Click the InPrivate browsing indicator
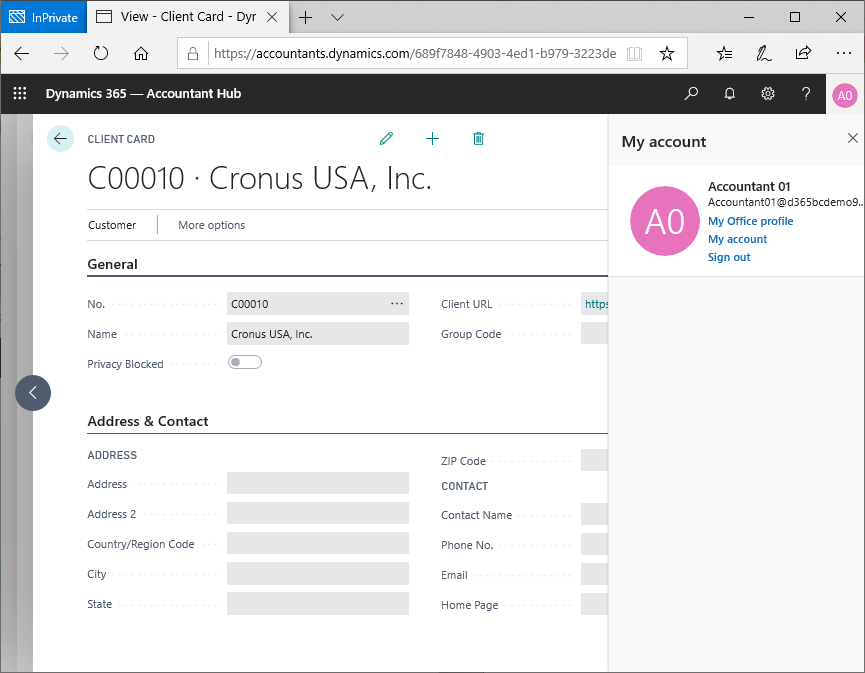The height and width of the screenshot is (673, 865). click(44, 17)
